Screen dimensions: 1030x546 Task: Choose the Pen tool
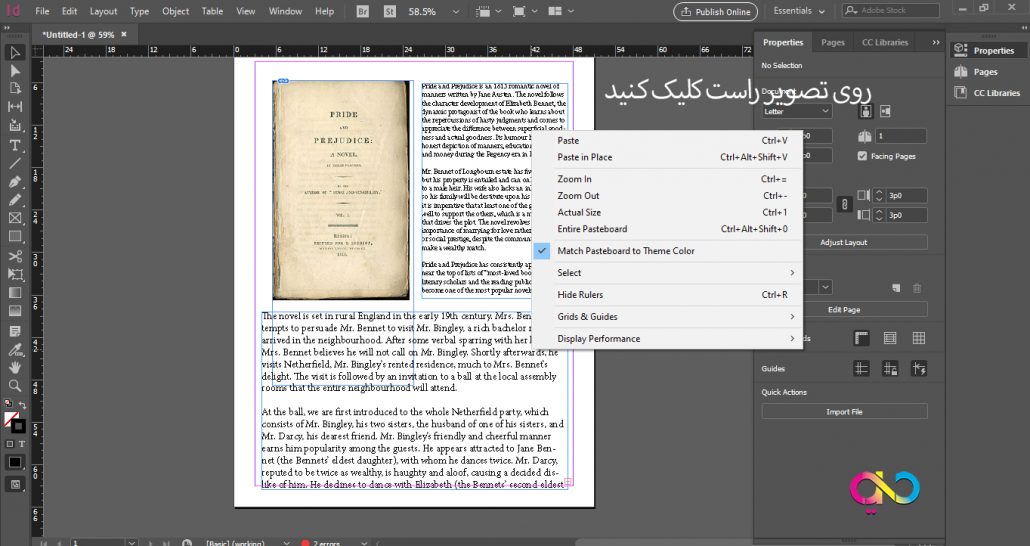click(x=15, y=181)
